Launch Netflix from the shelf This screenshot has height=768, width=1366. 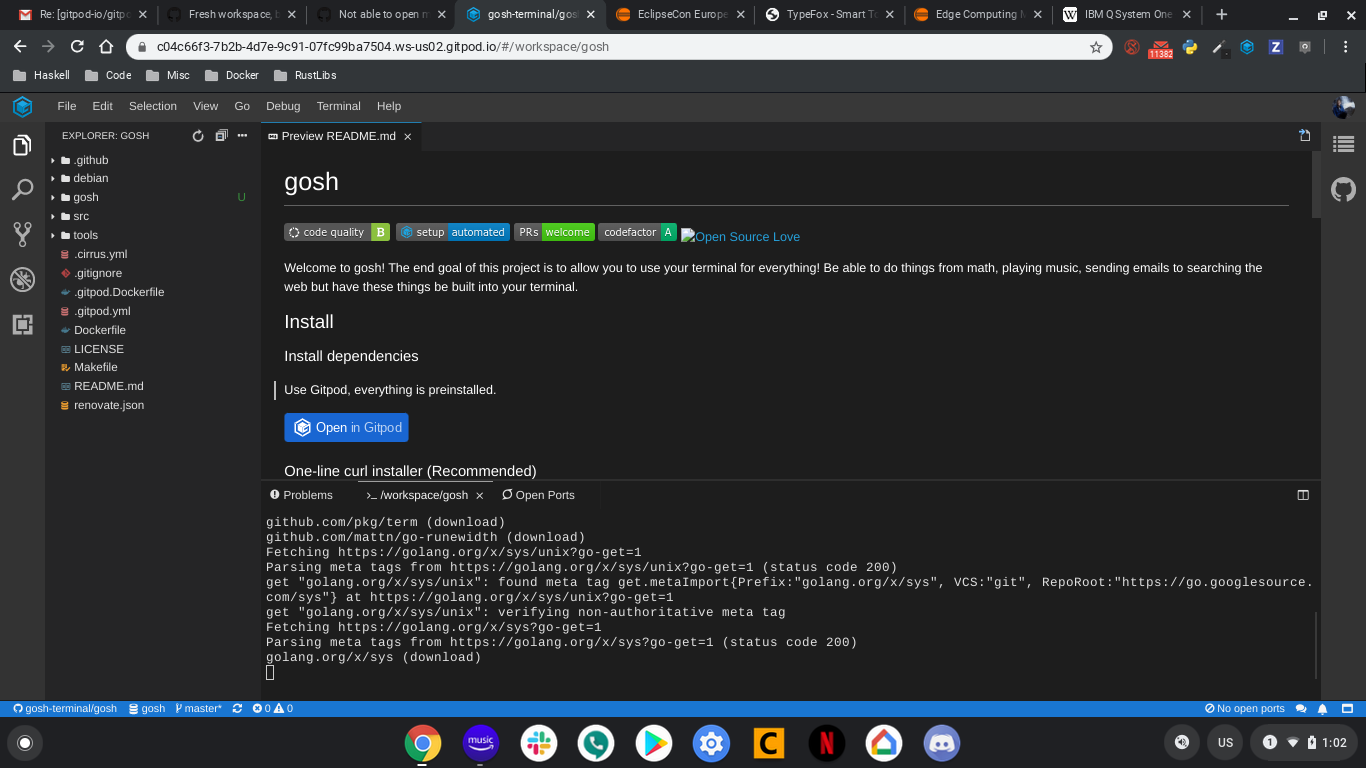(x=827, y=743)
